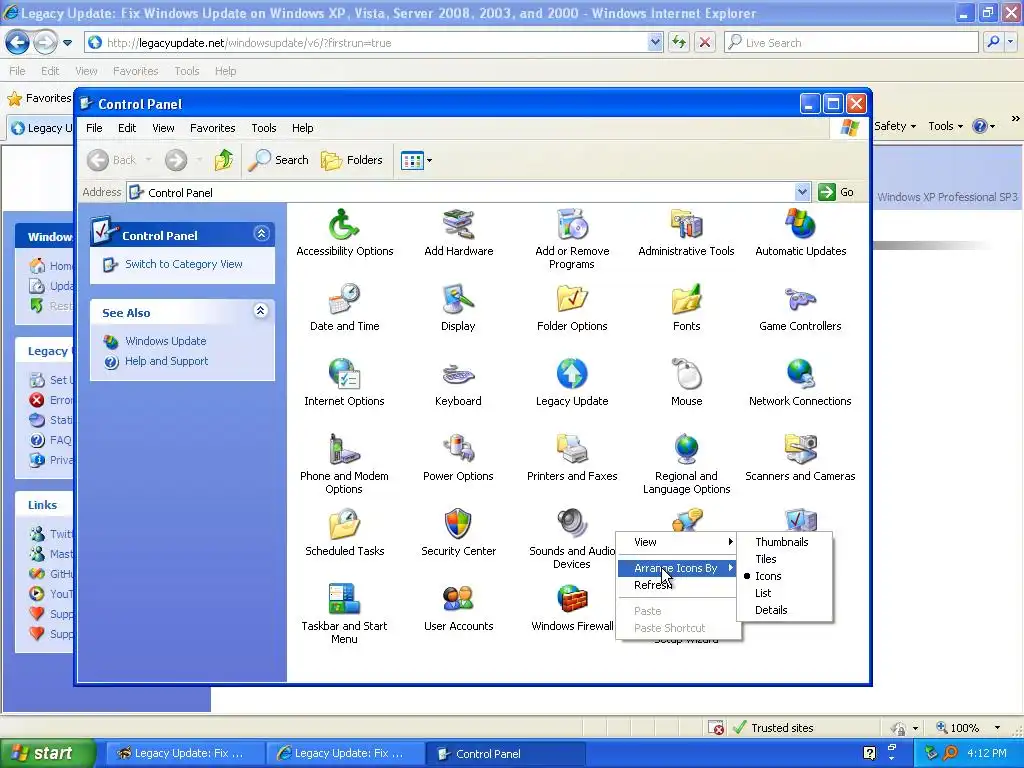Click Stop button in Internet Explorer
The image size is (1024, 768).
[x=705, y=42]
